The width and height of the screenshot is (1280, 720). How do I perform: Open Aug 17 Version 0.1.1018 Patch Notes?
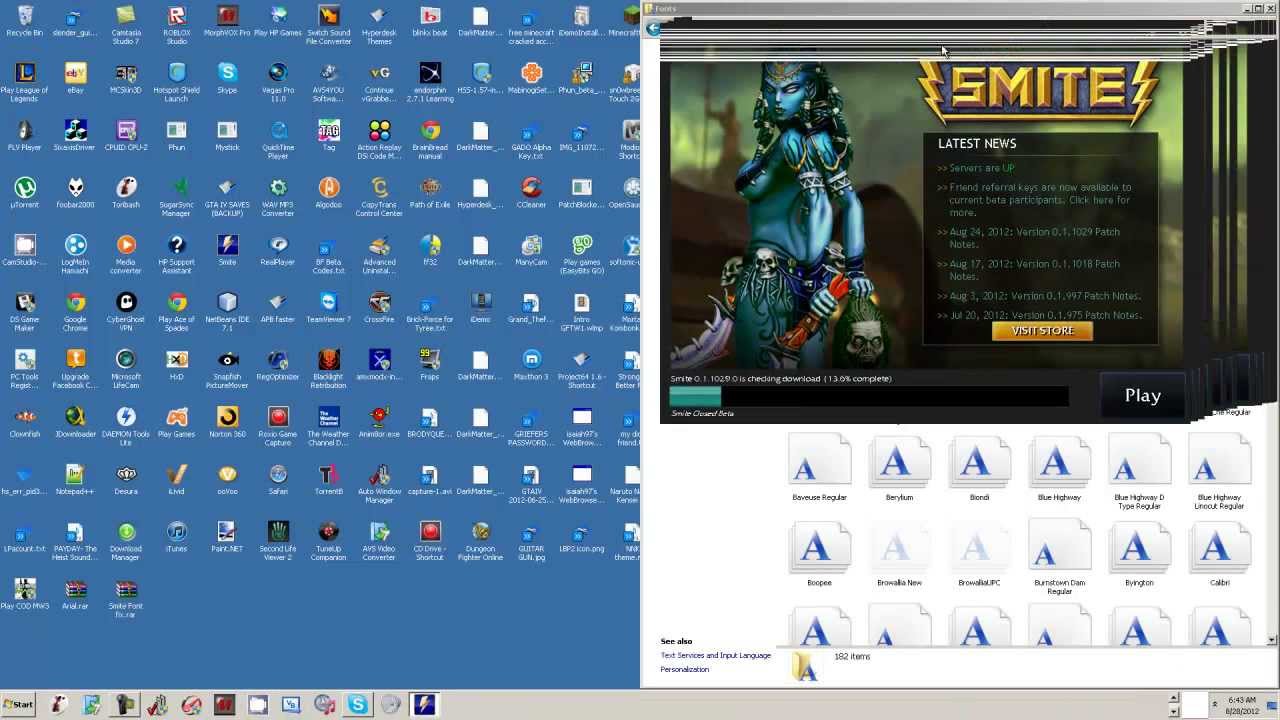[x=1034, y=270]
